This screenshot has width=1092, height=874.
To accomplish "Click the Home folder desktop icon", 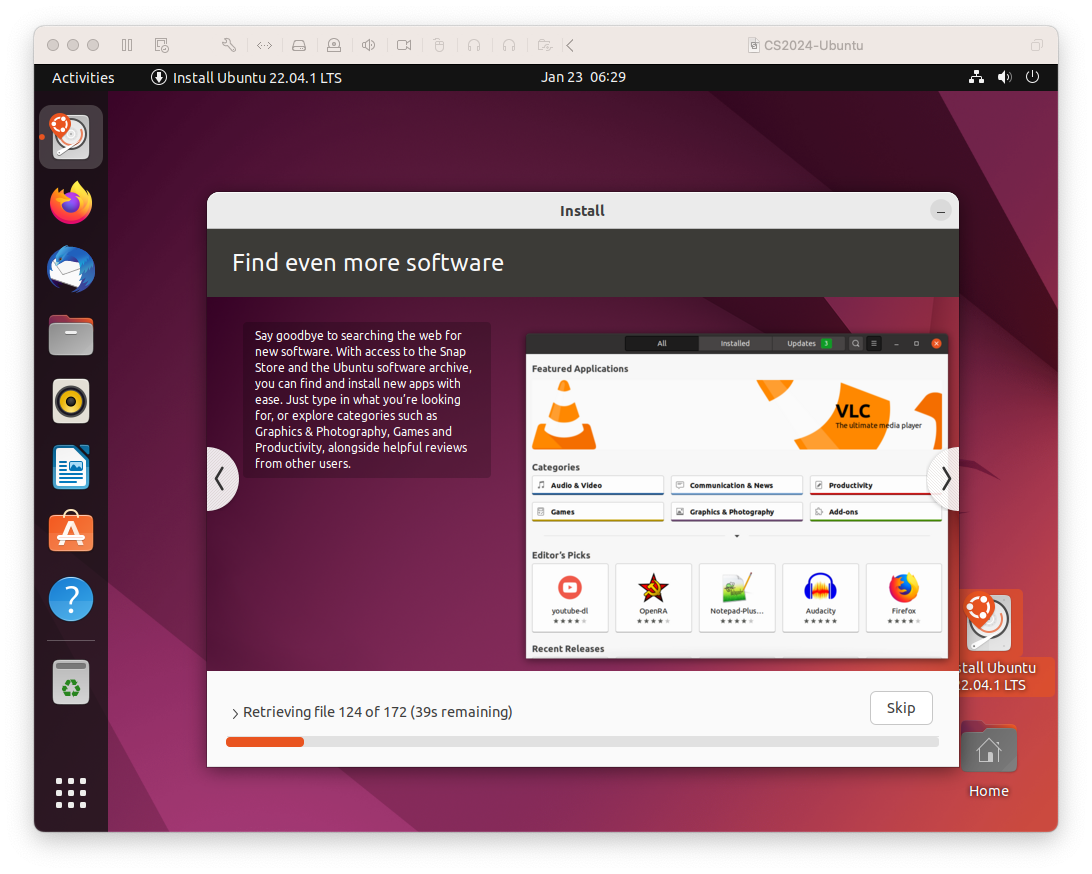I will [x=988, y=760].
